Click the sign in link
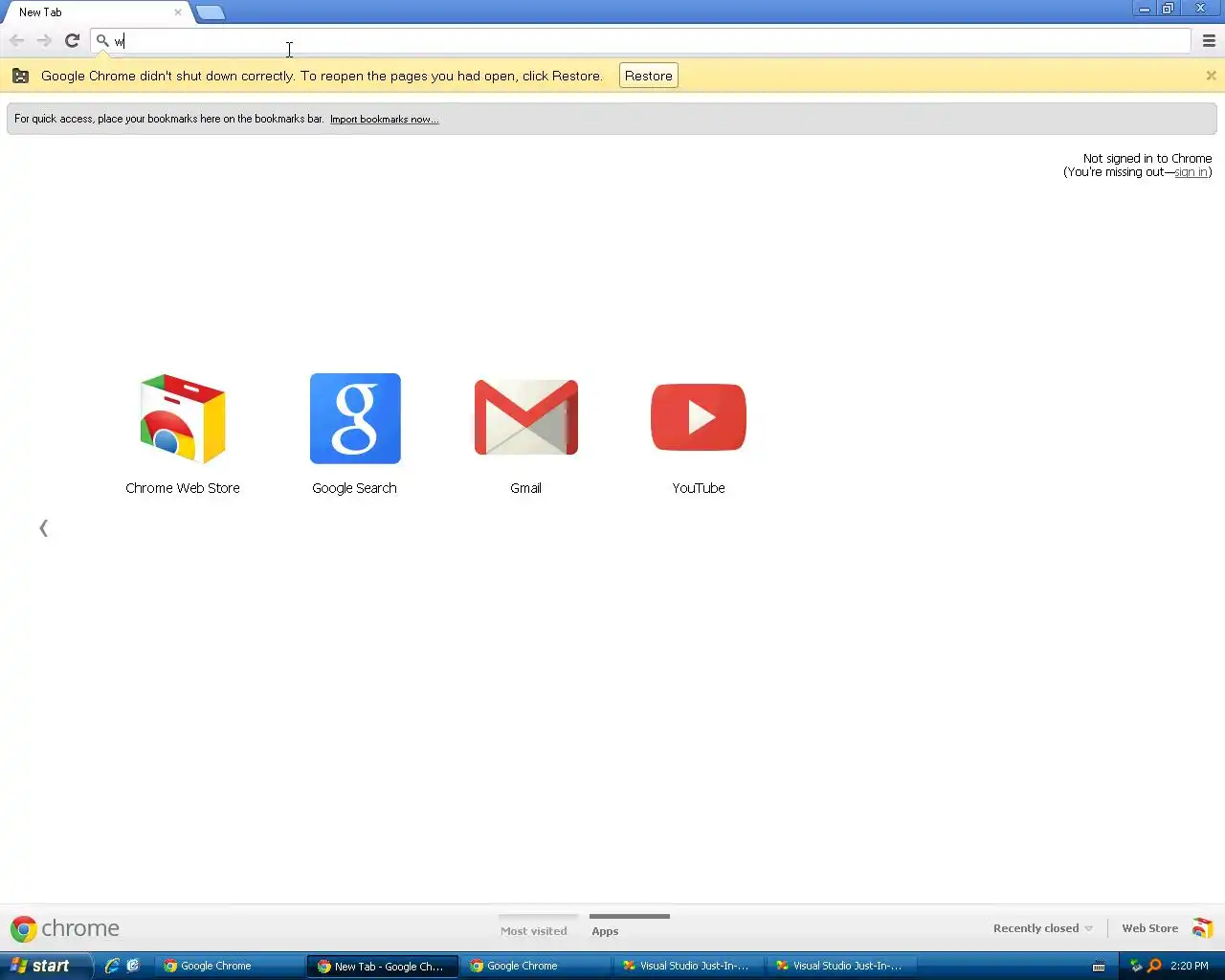 [x=1191, y=172]
